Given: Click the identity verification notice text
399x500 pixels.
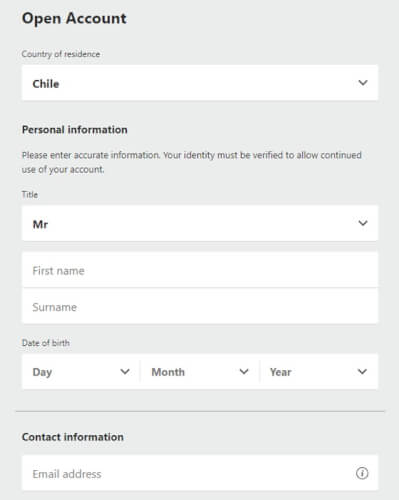Looking at the screenshot, I should 192,162.
